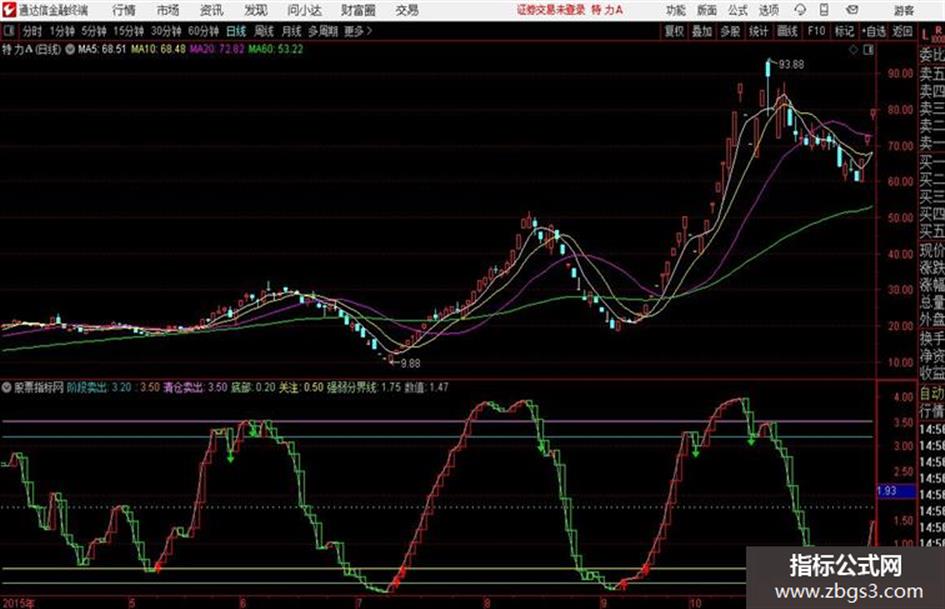Screen dimensions: 945x609
Task: Click the MA10: 68.48 label
Action: pyautogui.click(x=159, y=49)
